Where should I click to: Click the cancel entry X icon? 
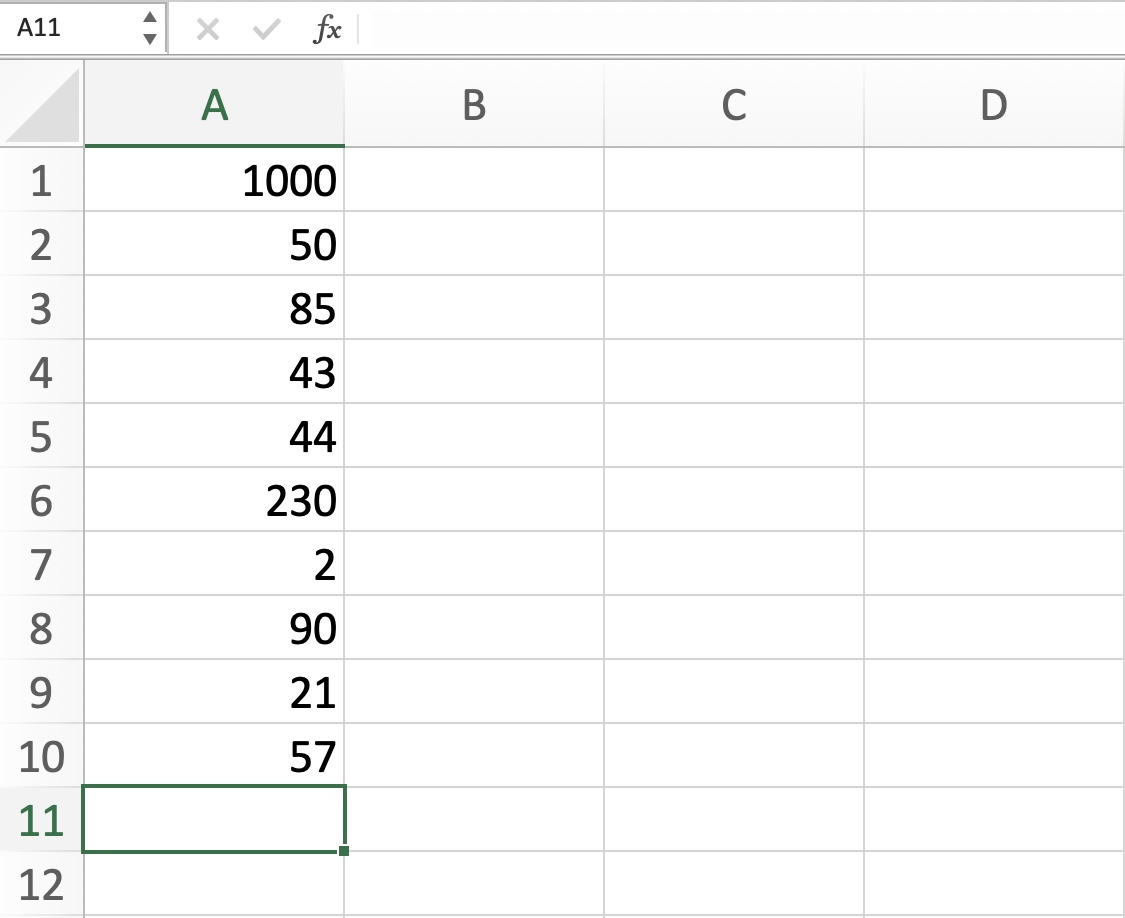tap(208, 29)
